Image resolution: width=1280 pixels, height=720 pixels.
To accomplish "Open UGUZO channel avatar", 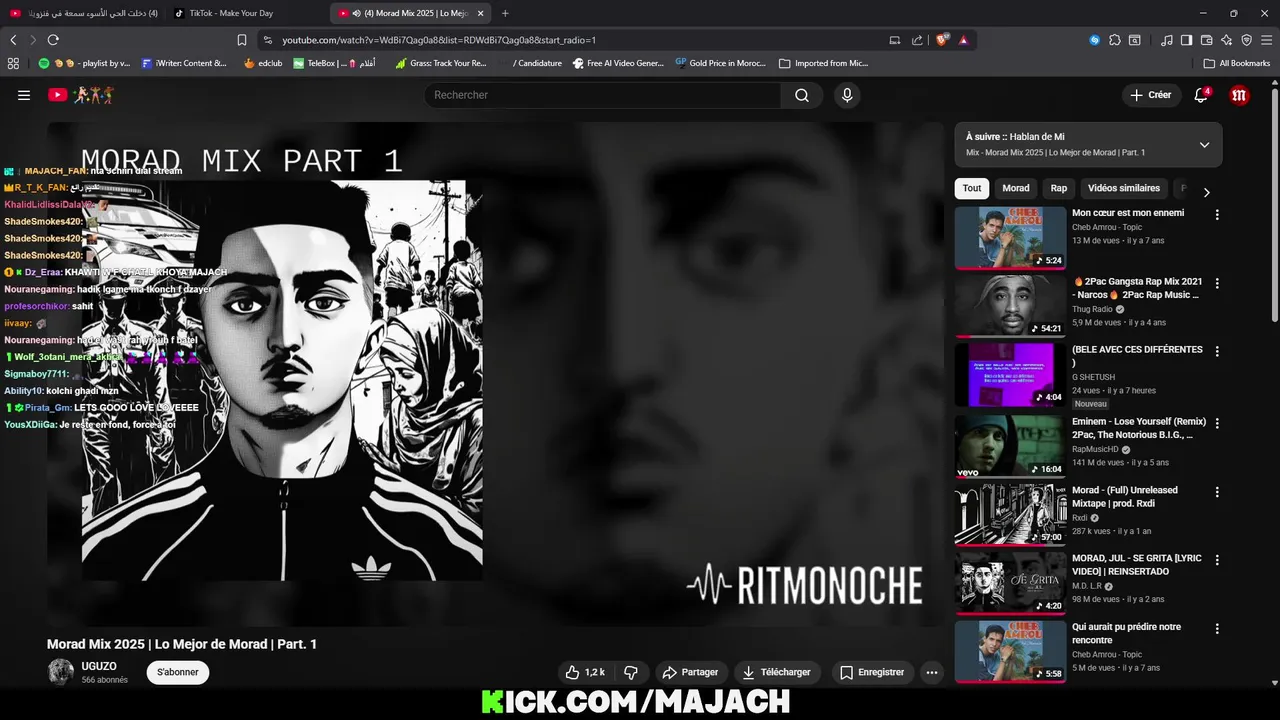I will (x=61, y=672).
